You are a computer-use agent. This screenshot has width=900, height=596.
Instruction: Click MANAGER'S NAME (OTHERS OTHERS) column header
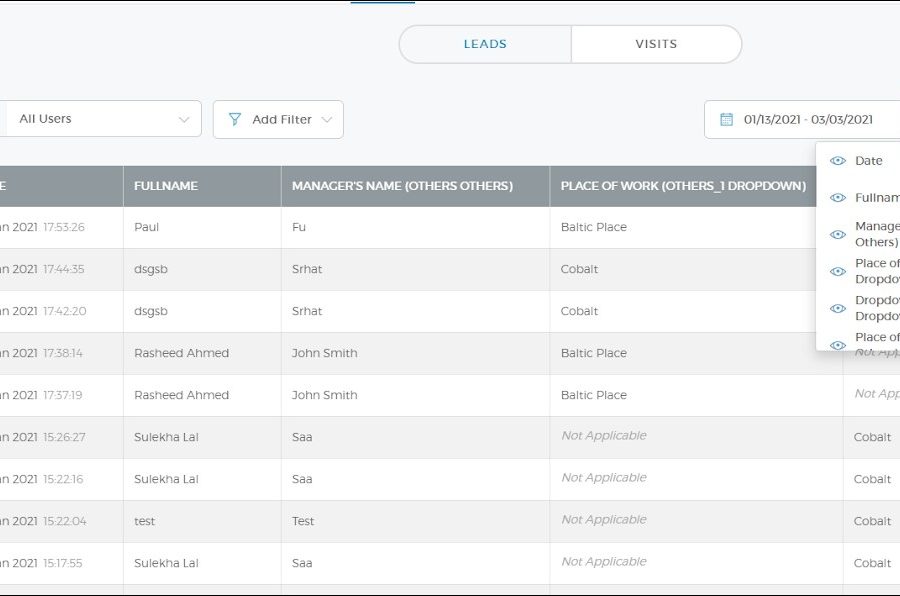pyautogui.click(x=402, y=186)
